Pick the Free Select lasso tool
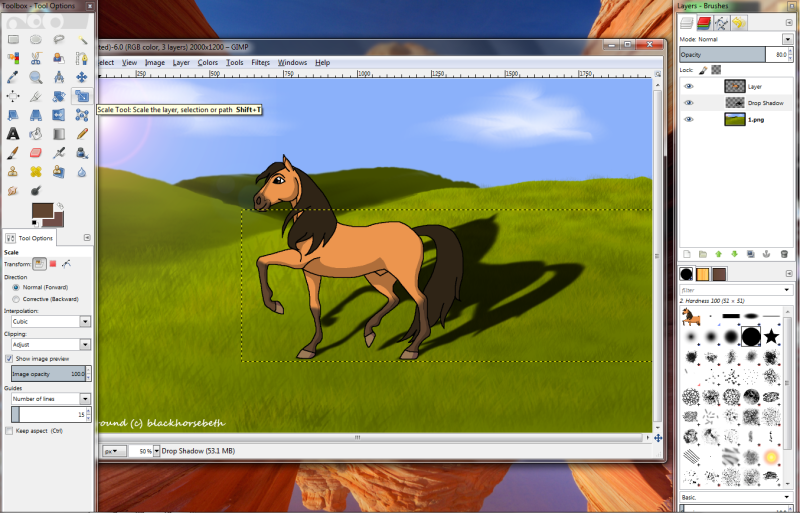Image resolution: width=800 pixels, height=513 pixels. [x=59, y=39]
